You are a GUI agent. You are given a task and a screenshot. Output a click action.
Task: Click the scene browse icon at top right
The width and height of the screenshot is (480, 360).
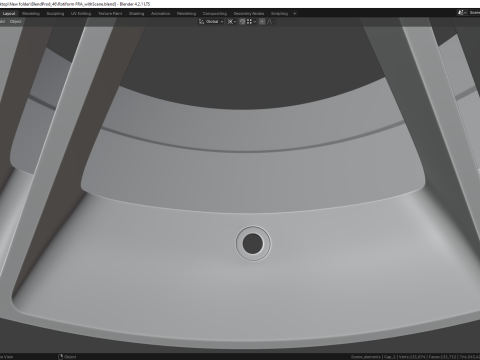461,13
